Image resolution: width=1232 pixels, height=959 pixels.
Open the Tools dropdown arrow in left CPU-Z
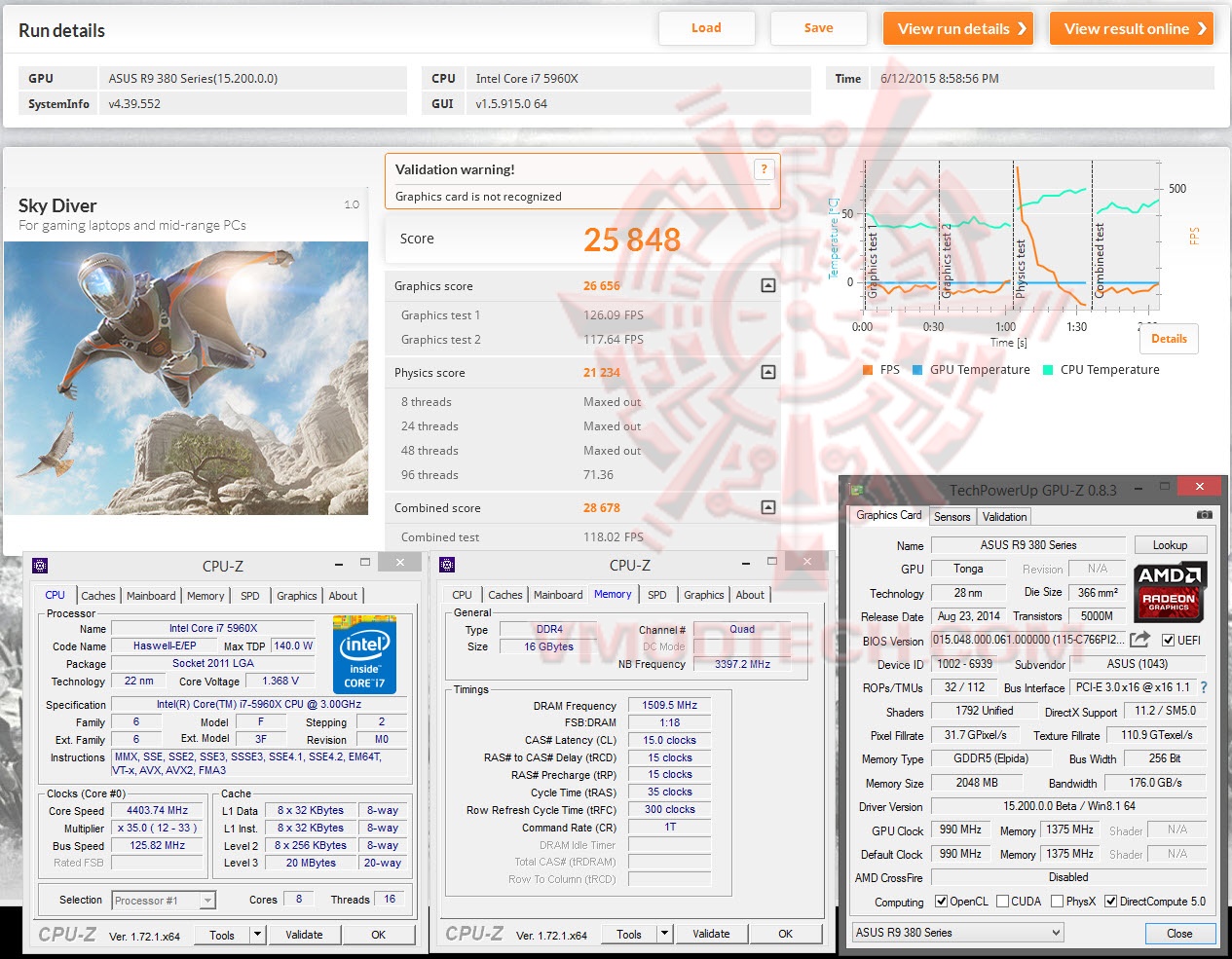257,935
